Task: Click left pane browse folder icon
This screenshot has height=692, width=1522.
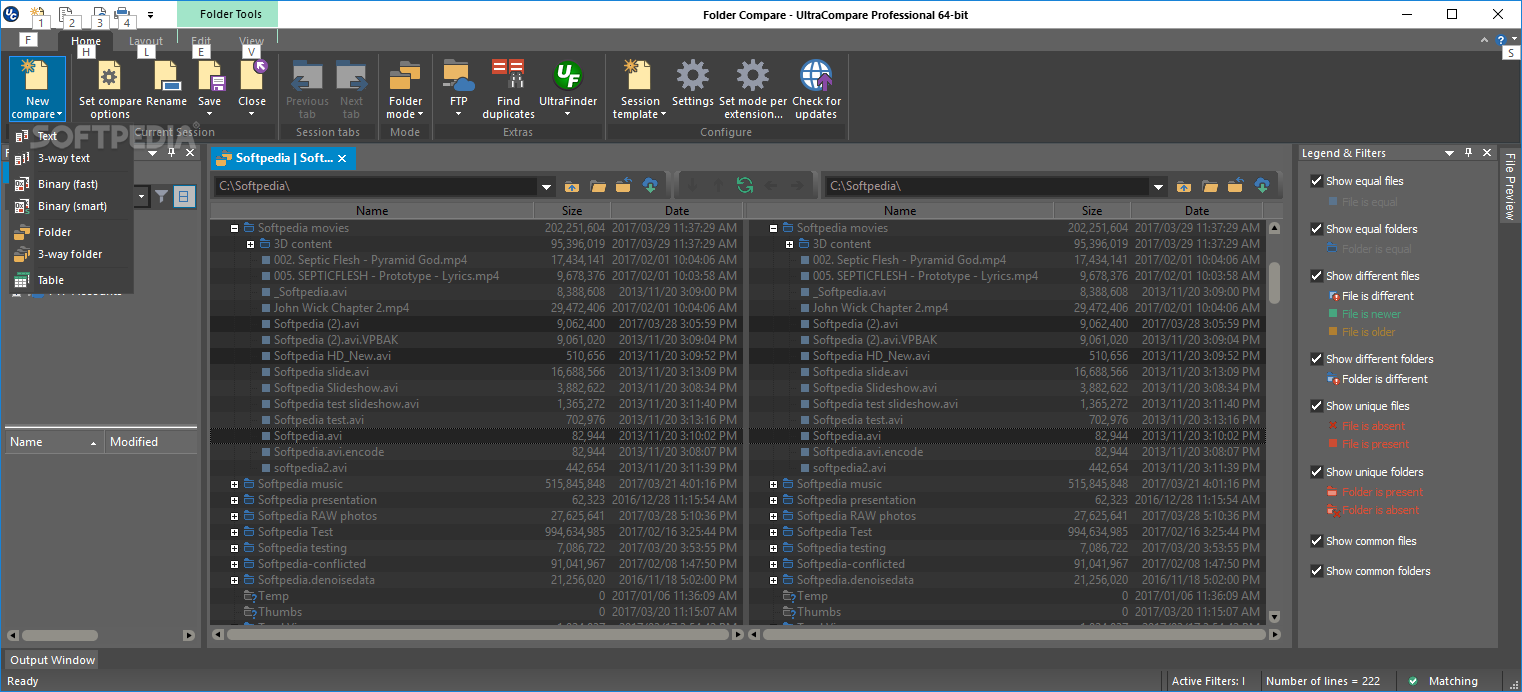Action: click(598, 186)
